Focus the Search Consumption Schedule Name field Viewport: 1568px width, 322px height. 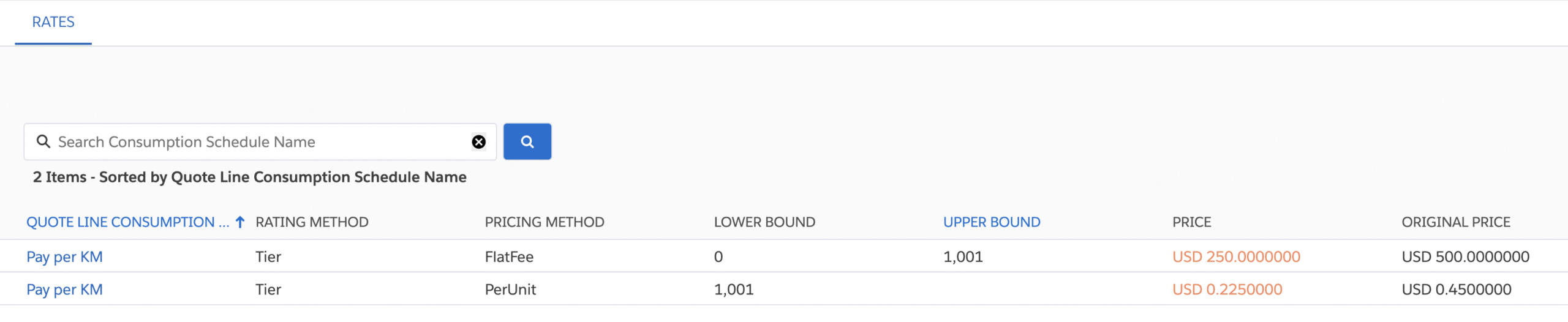260,141
